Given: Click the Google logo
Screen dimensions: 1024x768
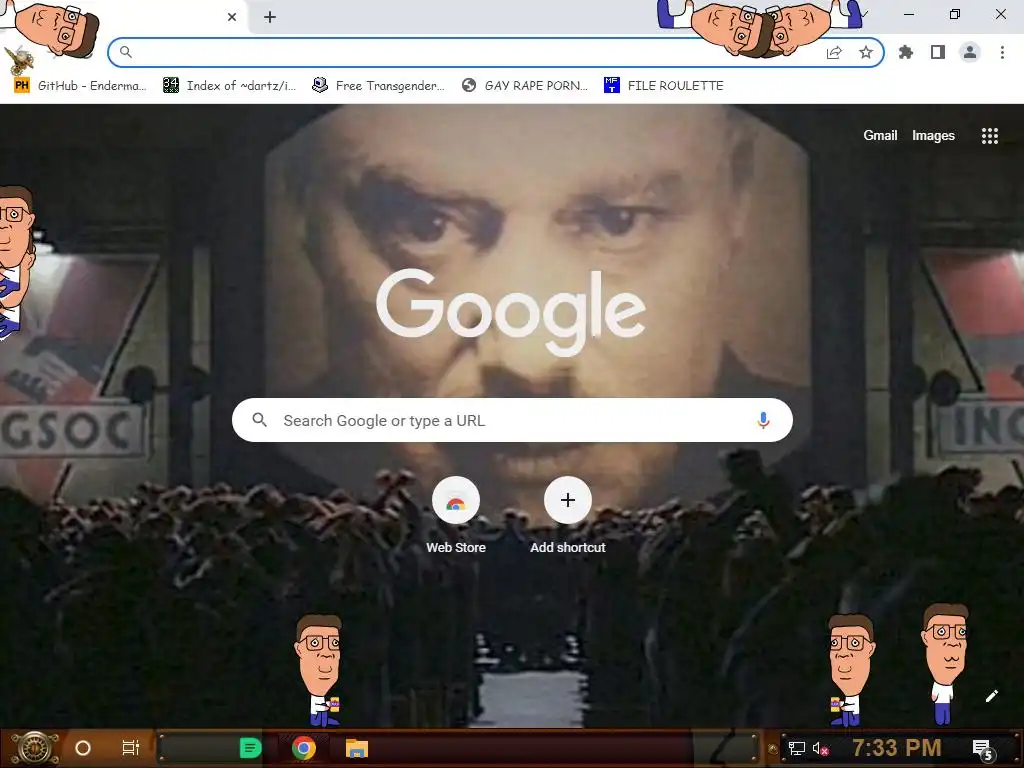Looking at the screenshot, I should click(511, 312).
